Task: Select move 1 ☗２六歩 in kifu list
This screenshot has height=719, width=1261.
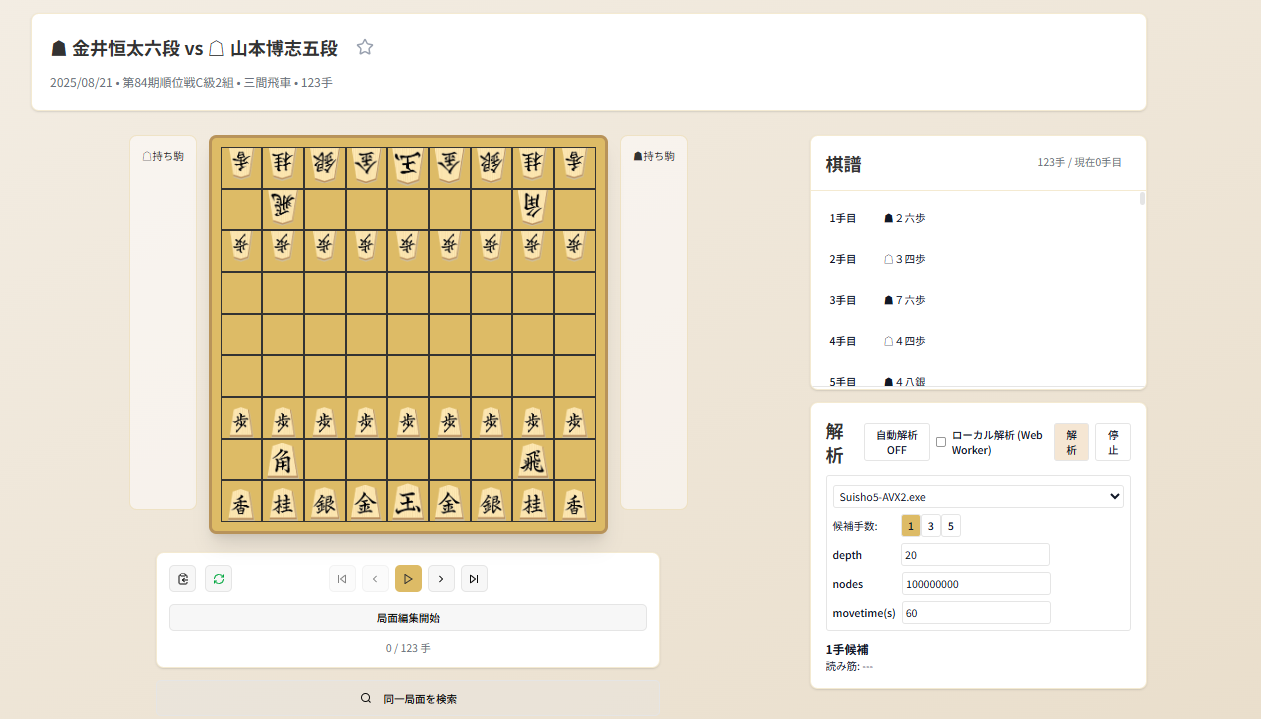Action: point(904,218)
